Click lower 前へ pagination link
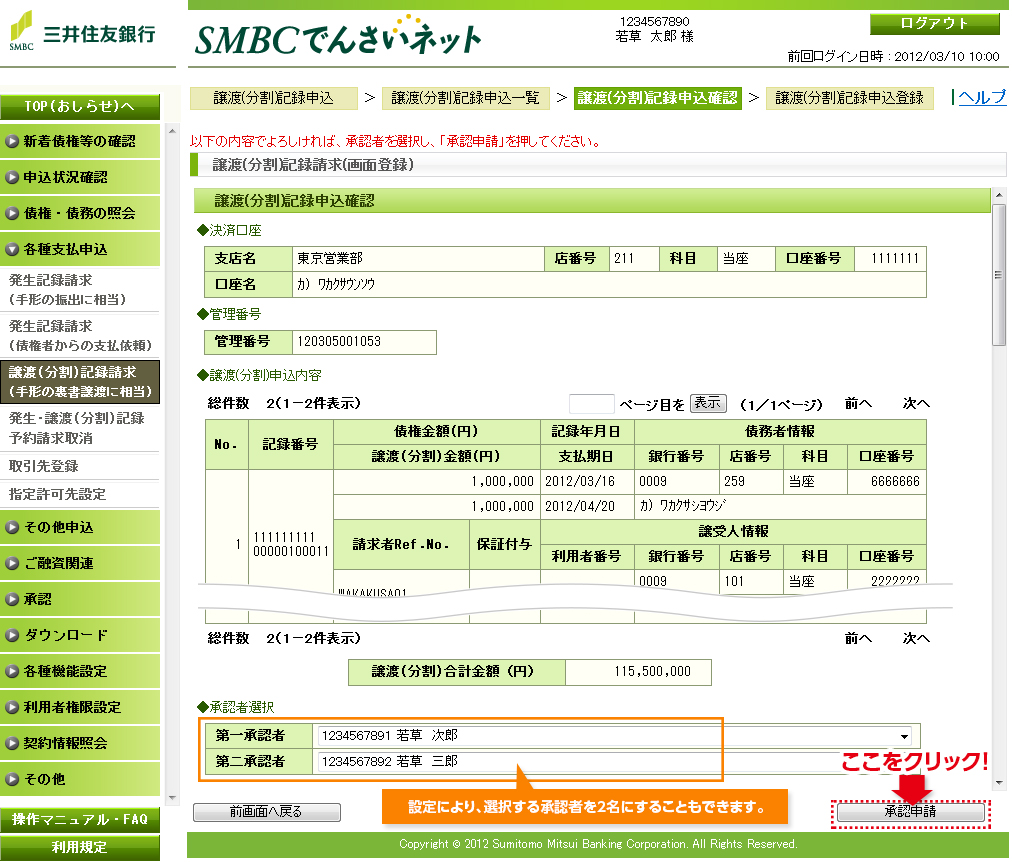 click(858, 638)
